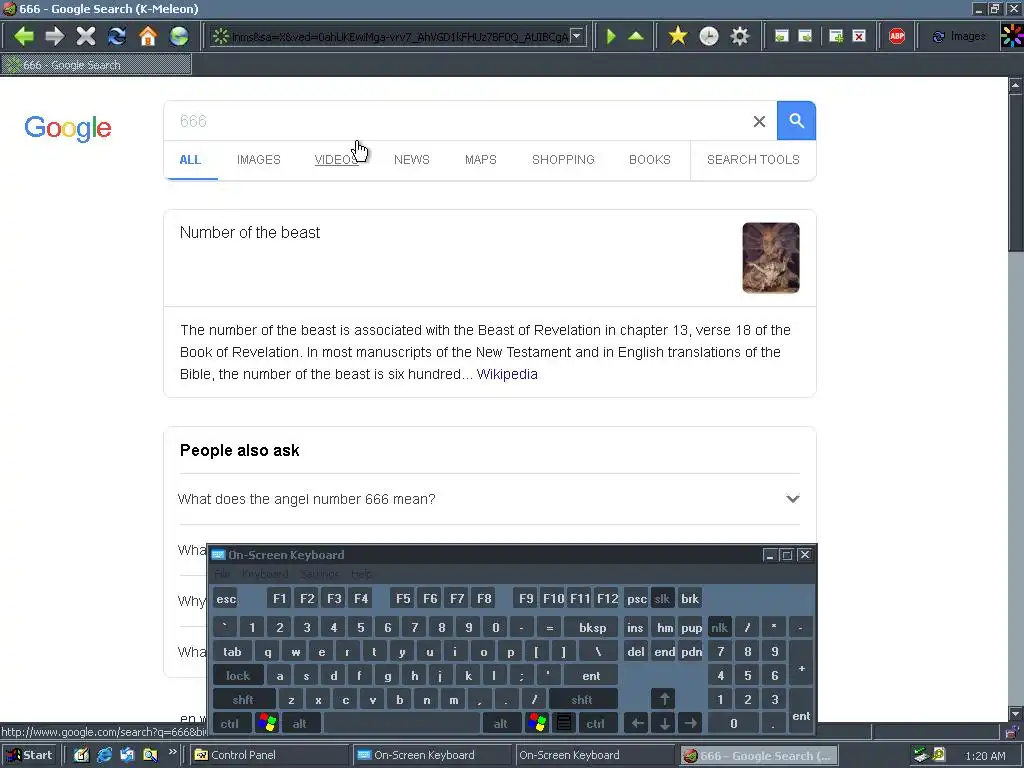Click the page vertical scrollbar thumb
Viewport: 1024px width, 768px height.
coord(1016,172)
